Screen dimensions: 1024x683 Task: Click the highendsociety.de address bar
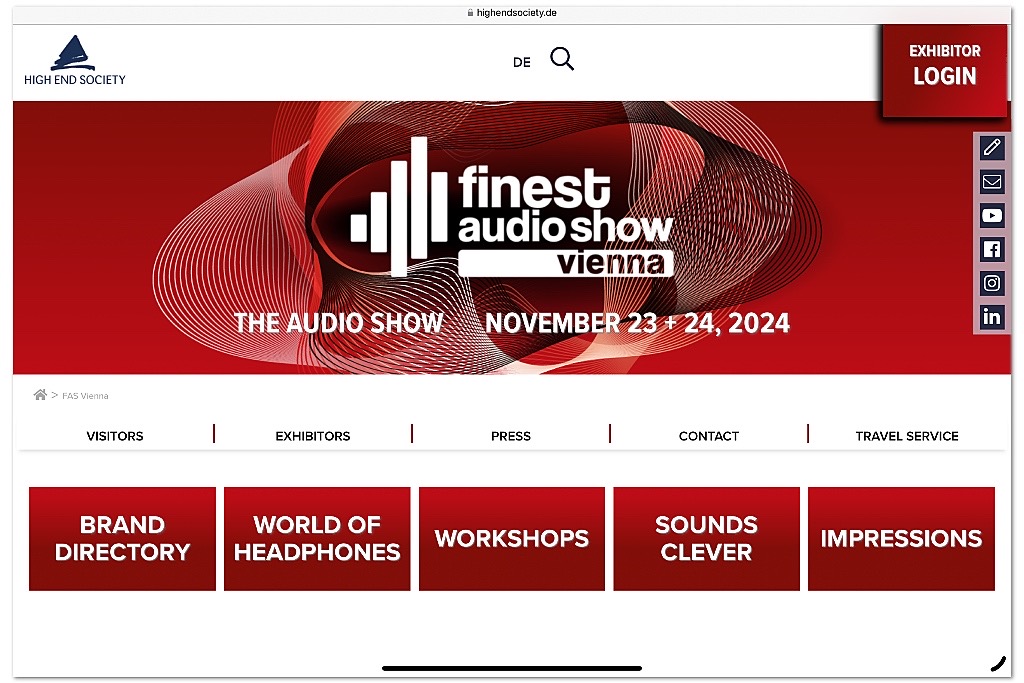[x=511, y=12]
